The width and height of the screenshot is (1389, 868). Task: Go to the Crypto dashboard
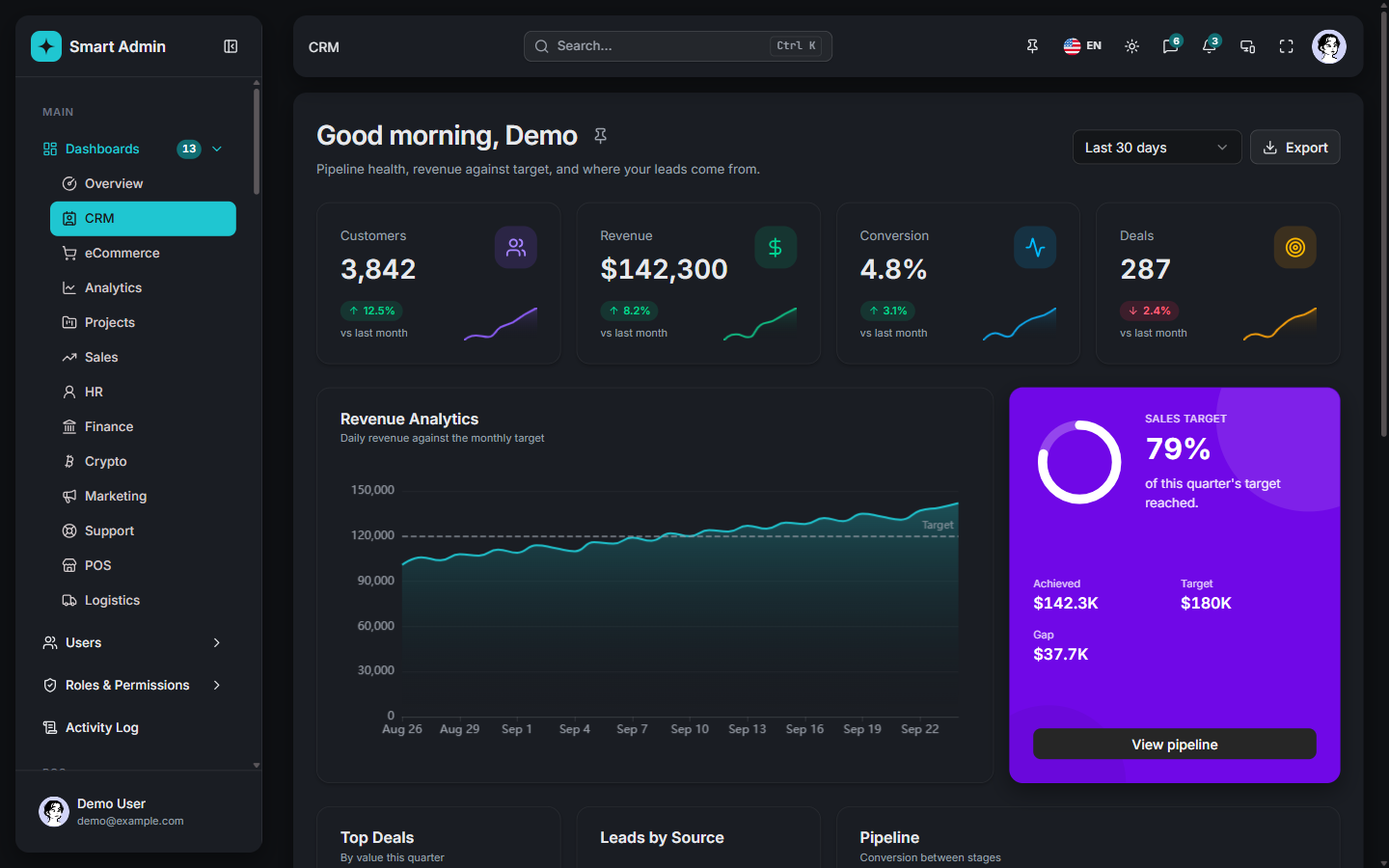coord(143,461)
